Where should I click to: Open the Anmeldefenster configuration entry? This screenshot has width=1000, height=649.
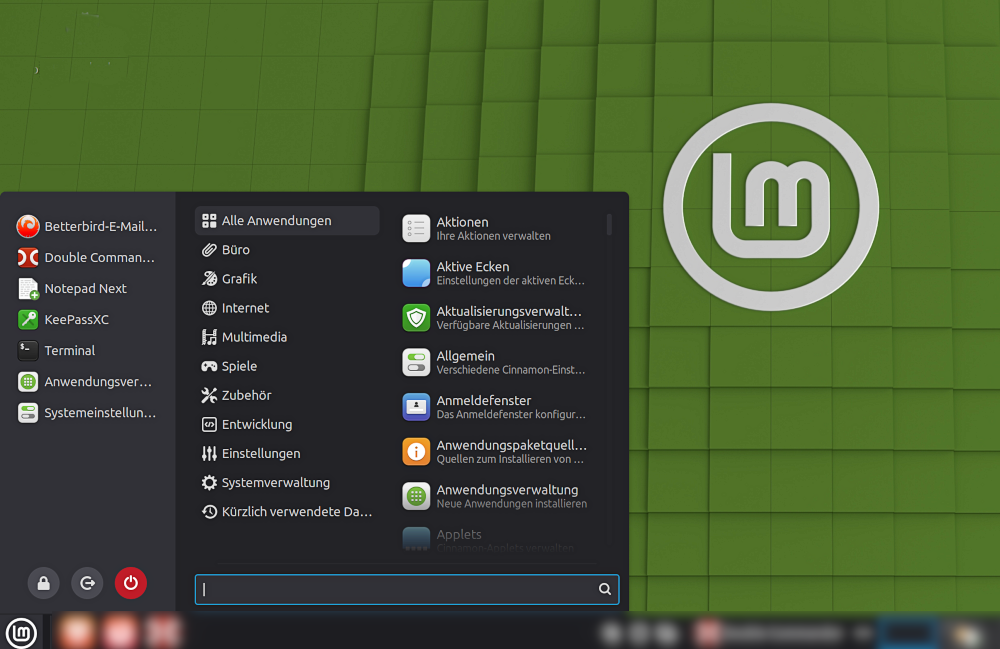[x=495, y=407]
